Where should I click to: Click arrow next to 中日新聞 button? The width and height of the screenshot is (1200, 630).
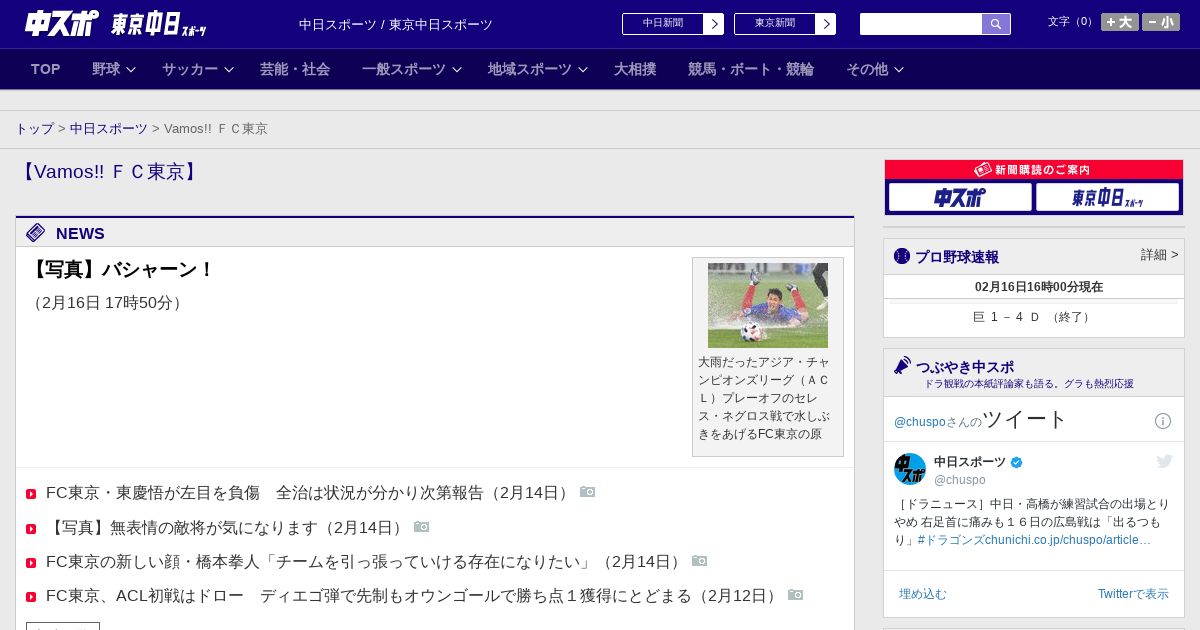click(x=714, y=24)
